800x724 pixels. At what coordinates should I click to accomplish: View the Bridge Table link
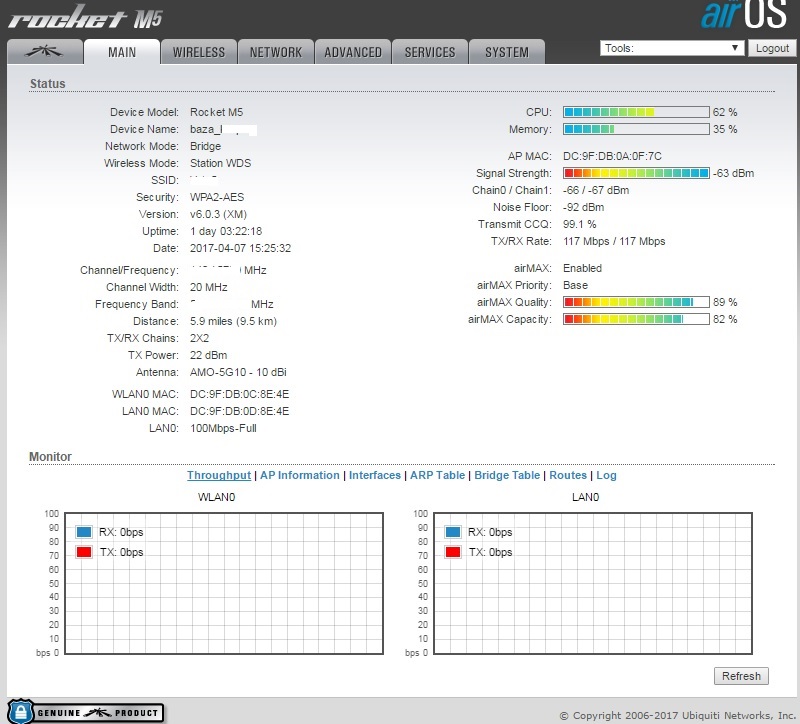tap(507, 475)
